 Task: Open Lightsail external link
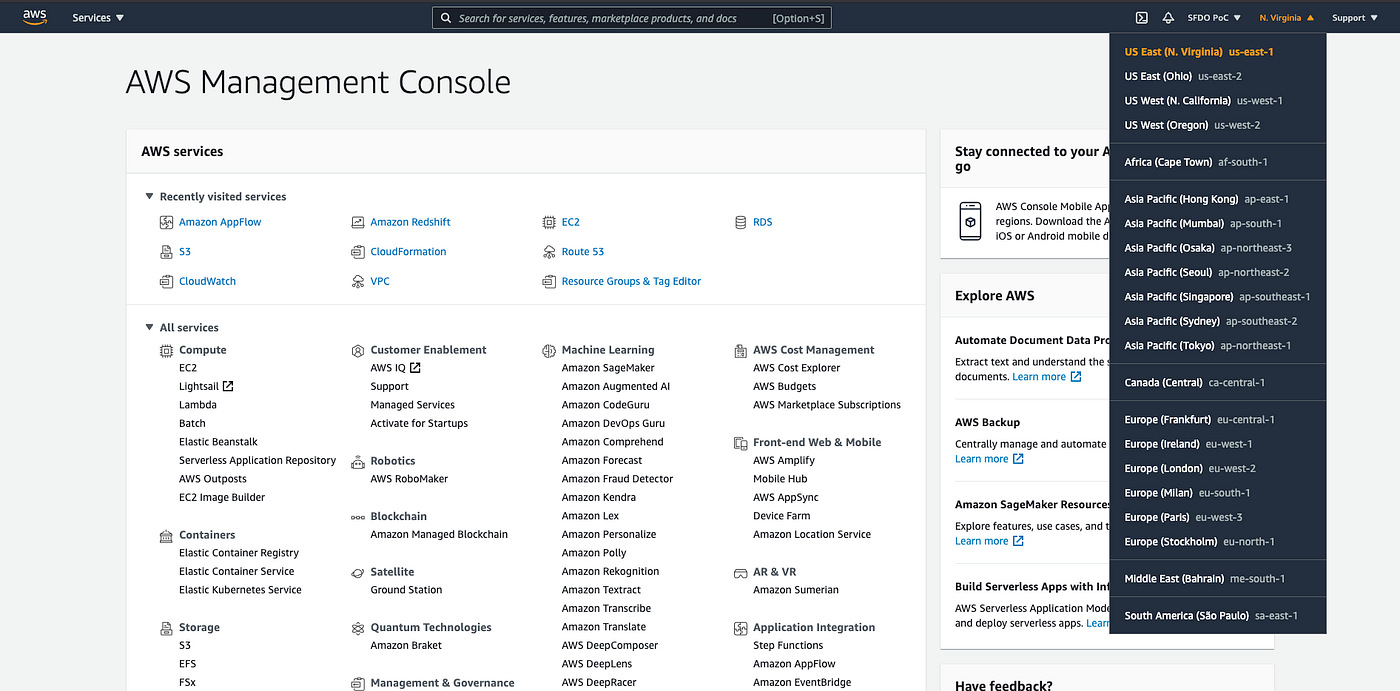206,387
